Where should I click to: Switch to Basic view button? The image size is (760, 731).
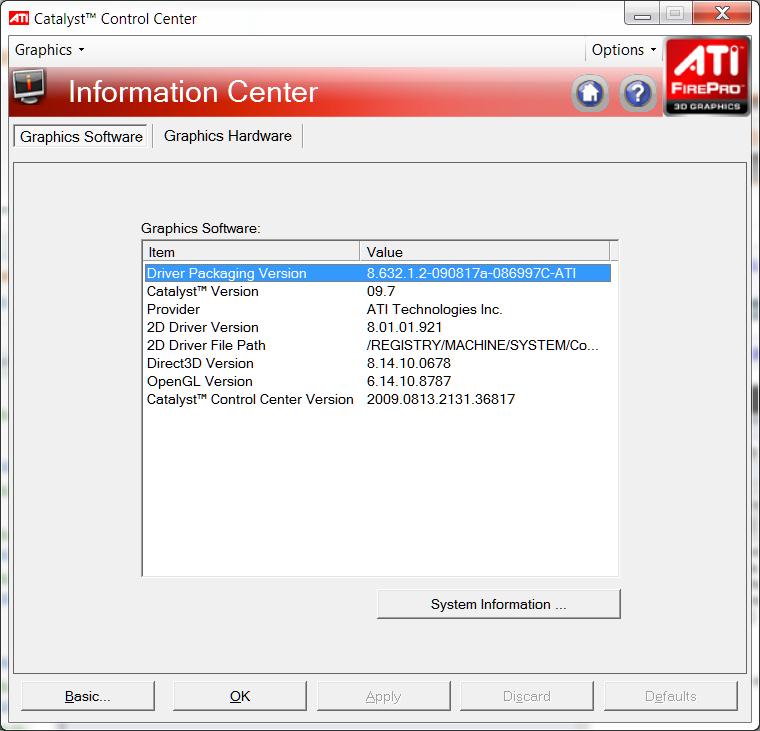pyautogui.click(x=88, y=696)
